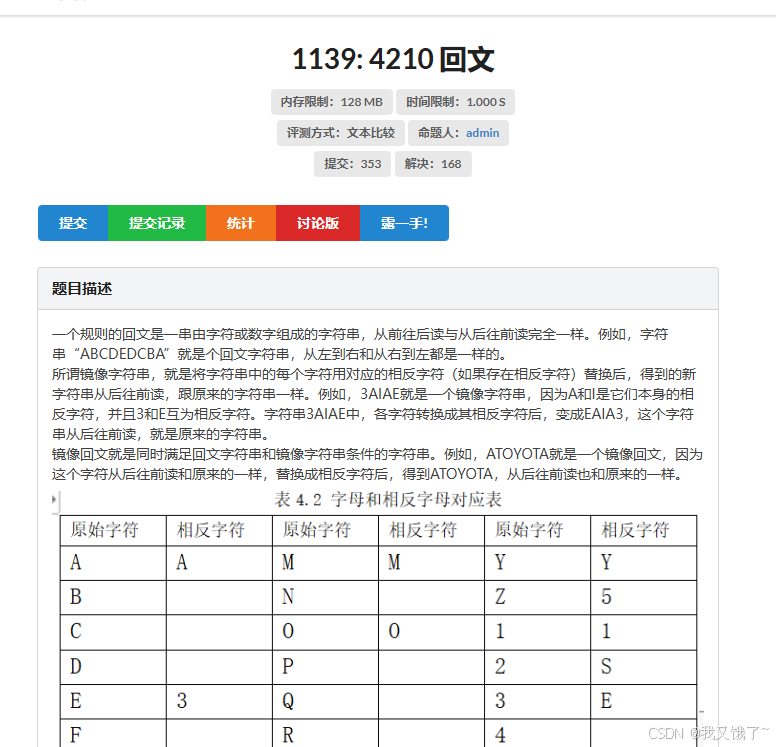Click the blue 提交 submit button

[73, 223]
